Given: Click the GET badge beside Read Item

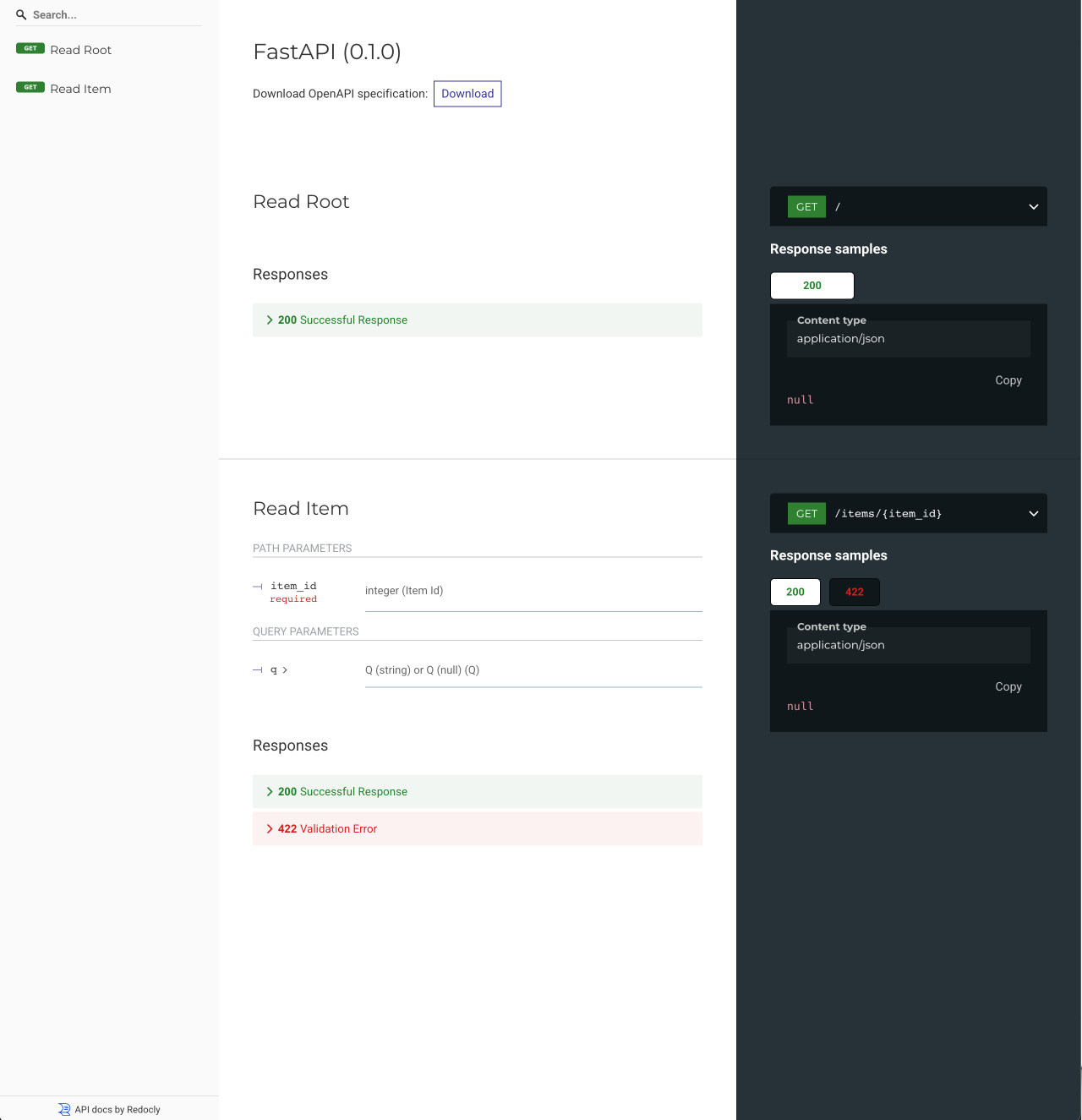Looking at the screenshot, I should (30, 87).
